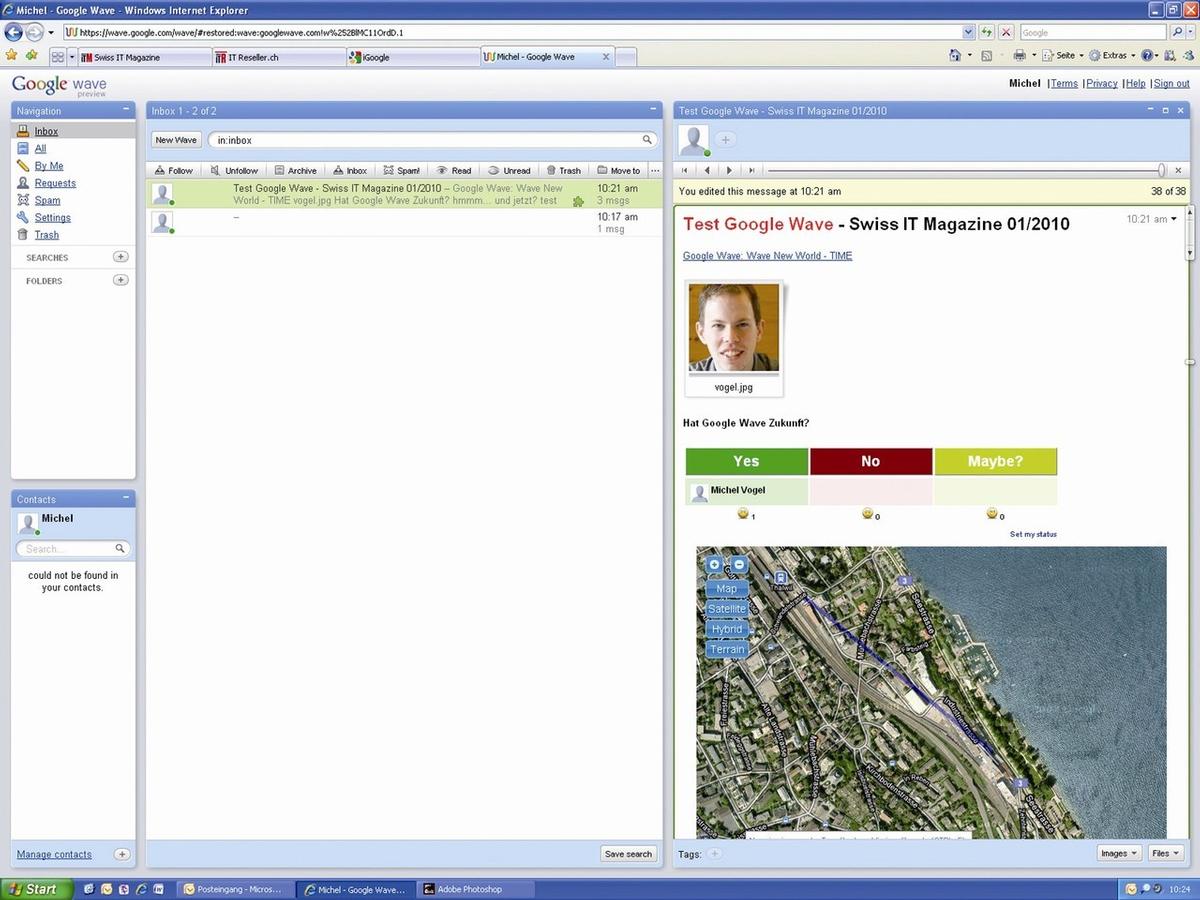Click the Move to toolbar button
The image size is (1200, 900).
pyautogui.click(x=618, y=171)
